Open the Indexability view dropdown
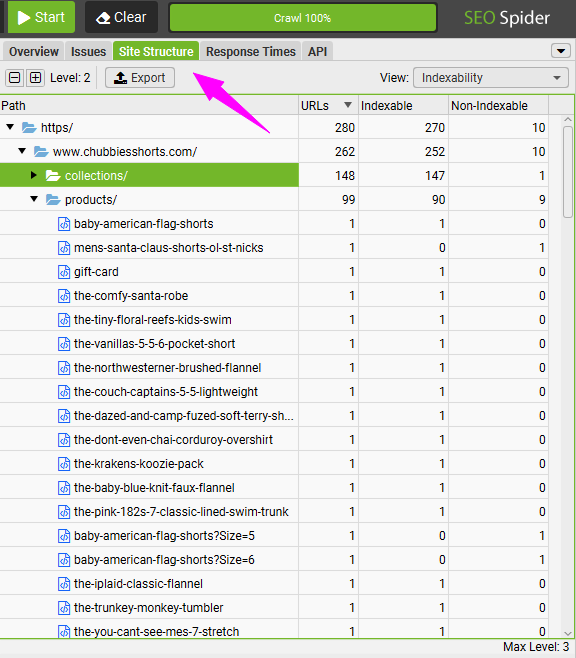Image resolution: width=576 pixels, height=658 pixels. 491,78
